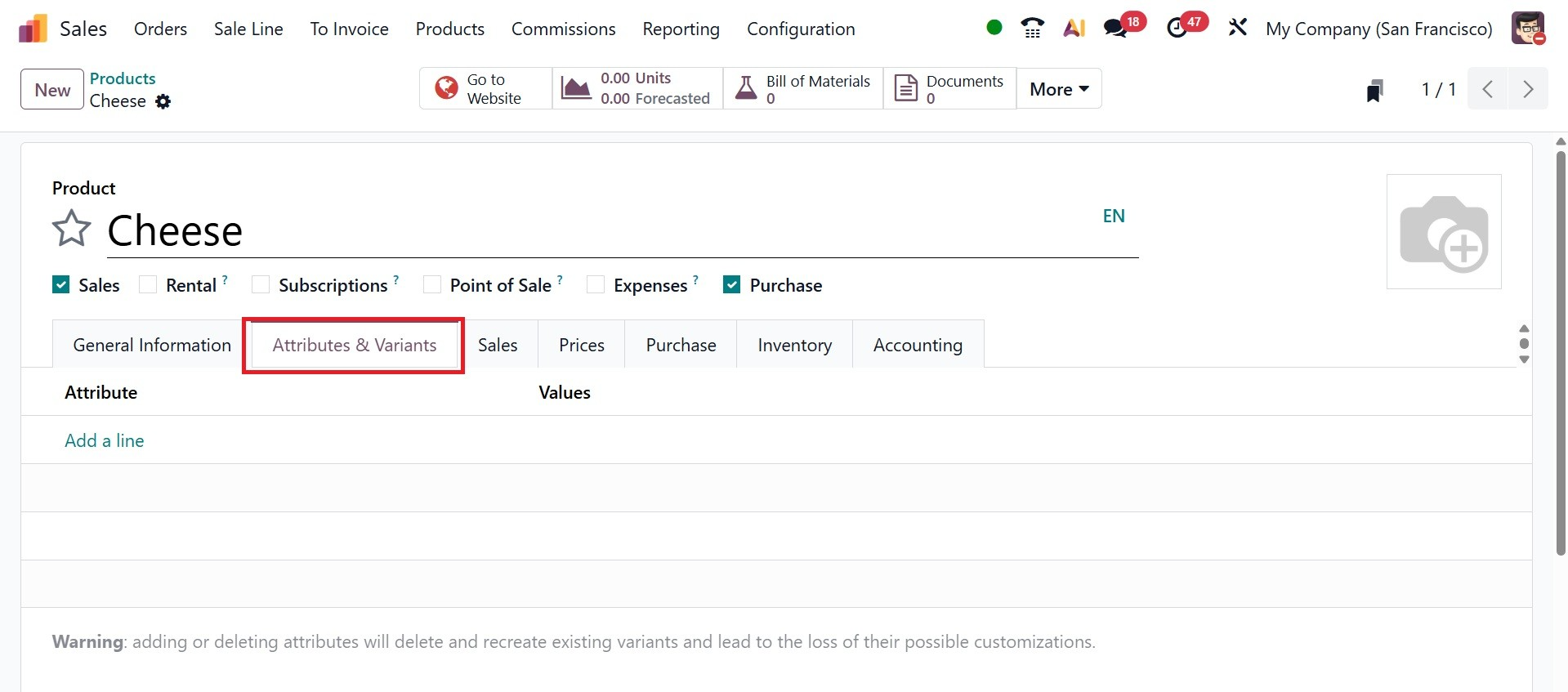Upload a product image via camera placeholder
1568x692 pixels.
(1444, 232)
